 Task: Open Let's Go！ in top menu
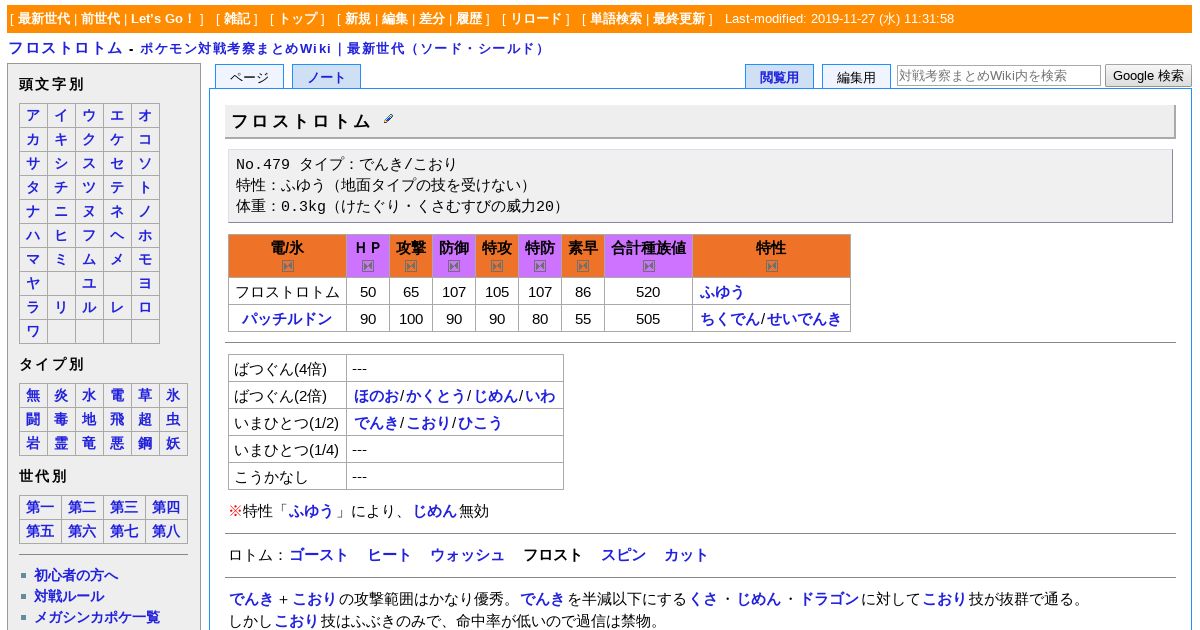163,19
